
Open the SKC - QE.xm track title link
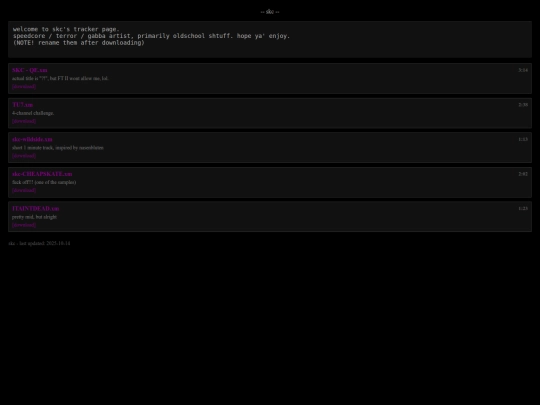pyautogui.click(x=30, y=70)
